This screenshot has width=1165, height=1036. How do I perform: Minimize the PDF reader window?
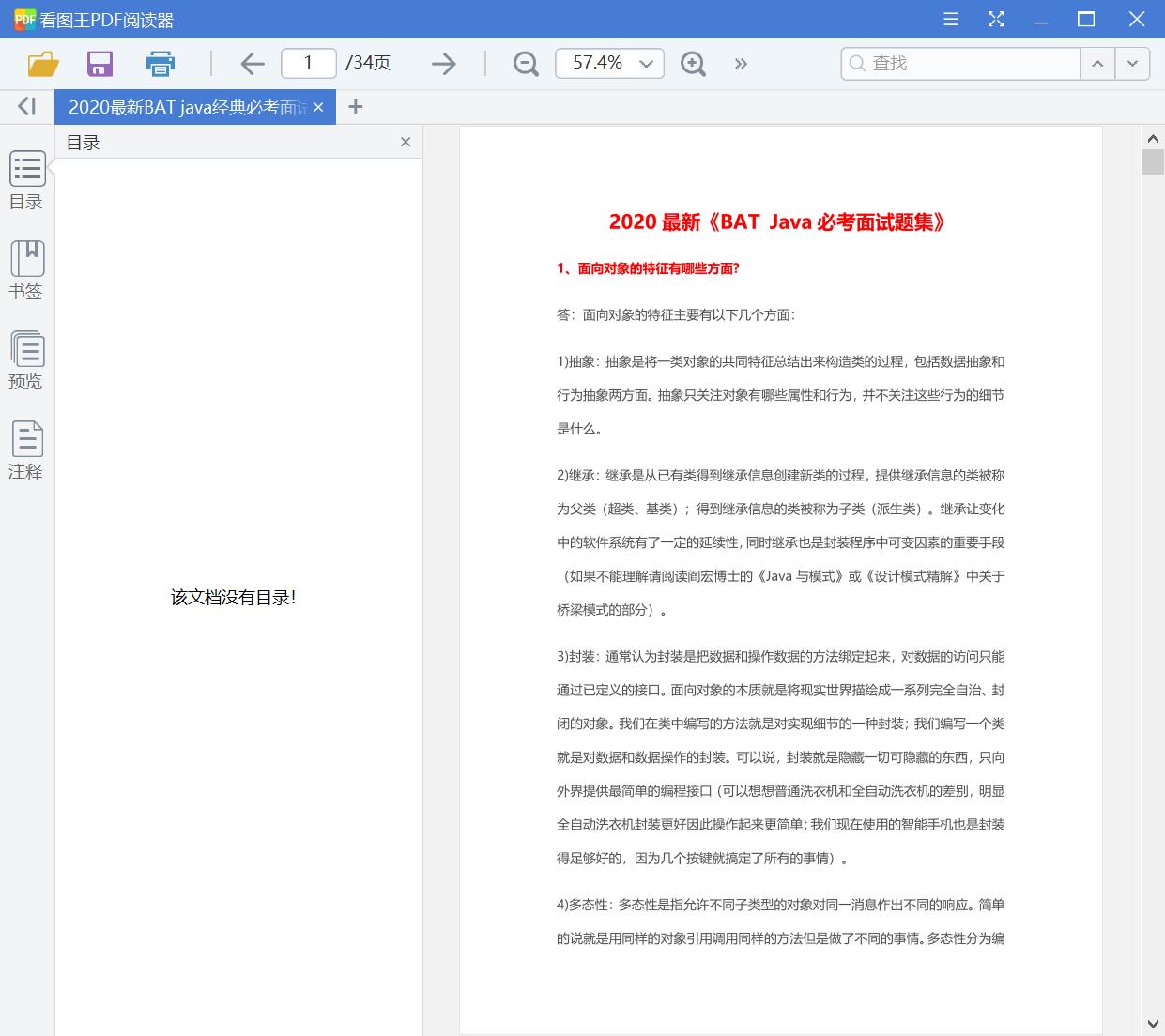tap(1041, 19)
